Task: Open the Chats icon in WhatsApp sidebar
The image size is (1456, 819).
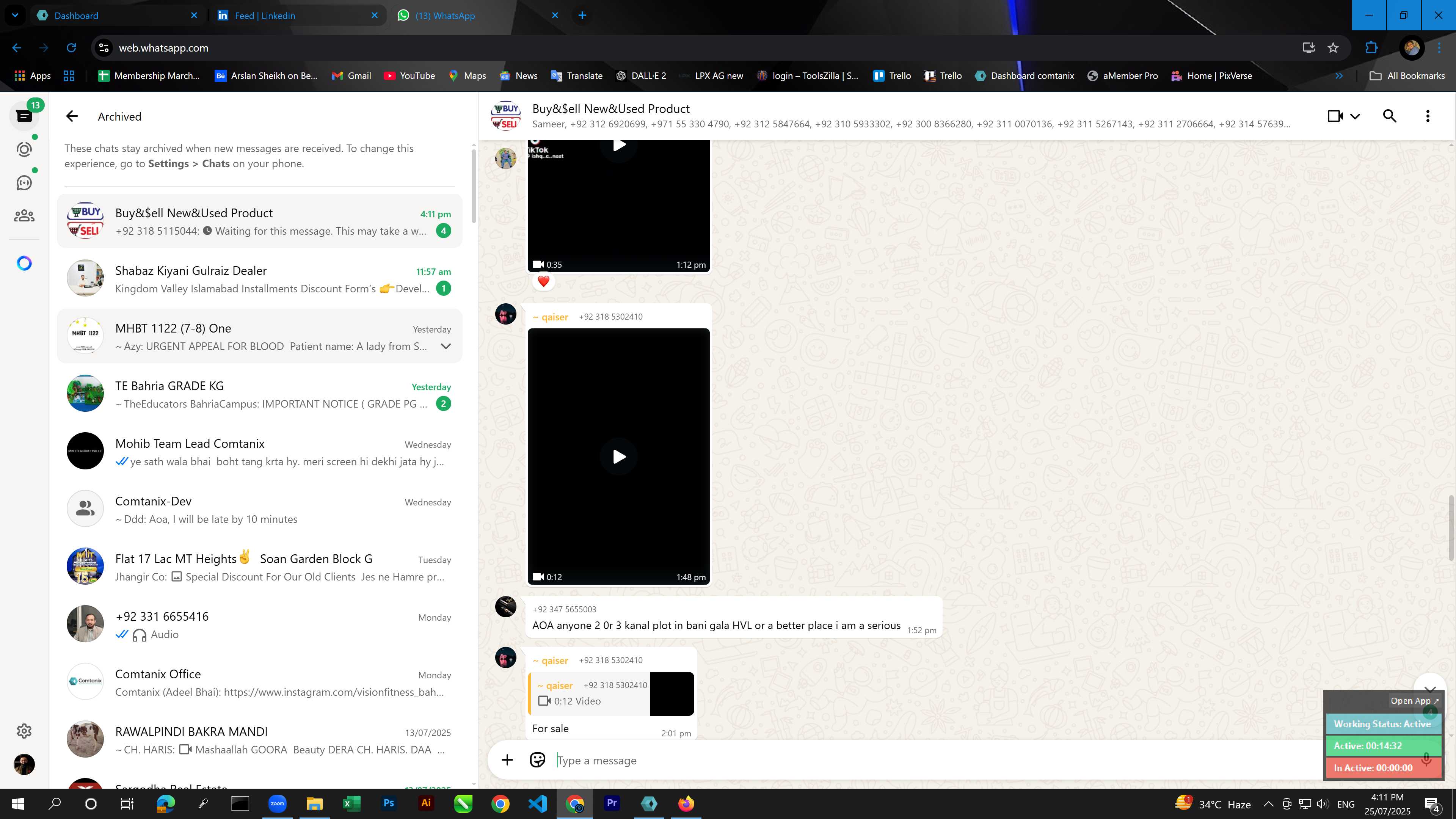Action: [x=24, y=116]
